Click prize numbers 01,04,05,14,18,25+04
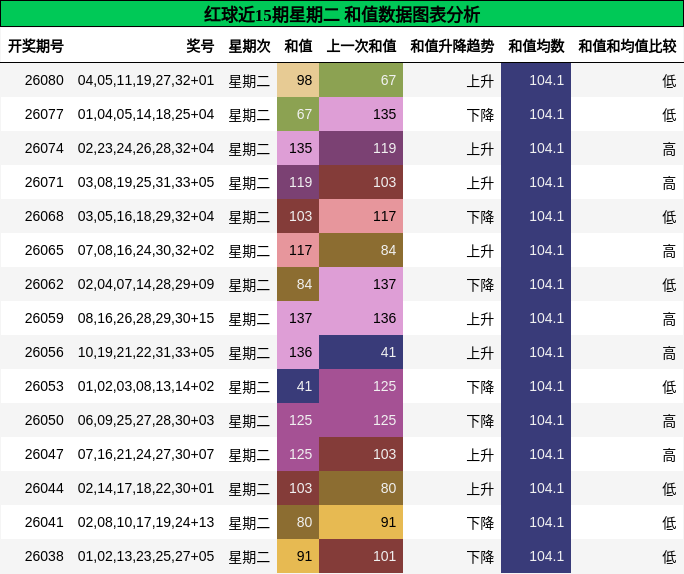 click(146, 114)
